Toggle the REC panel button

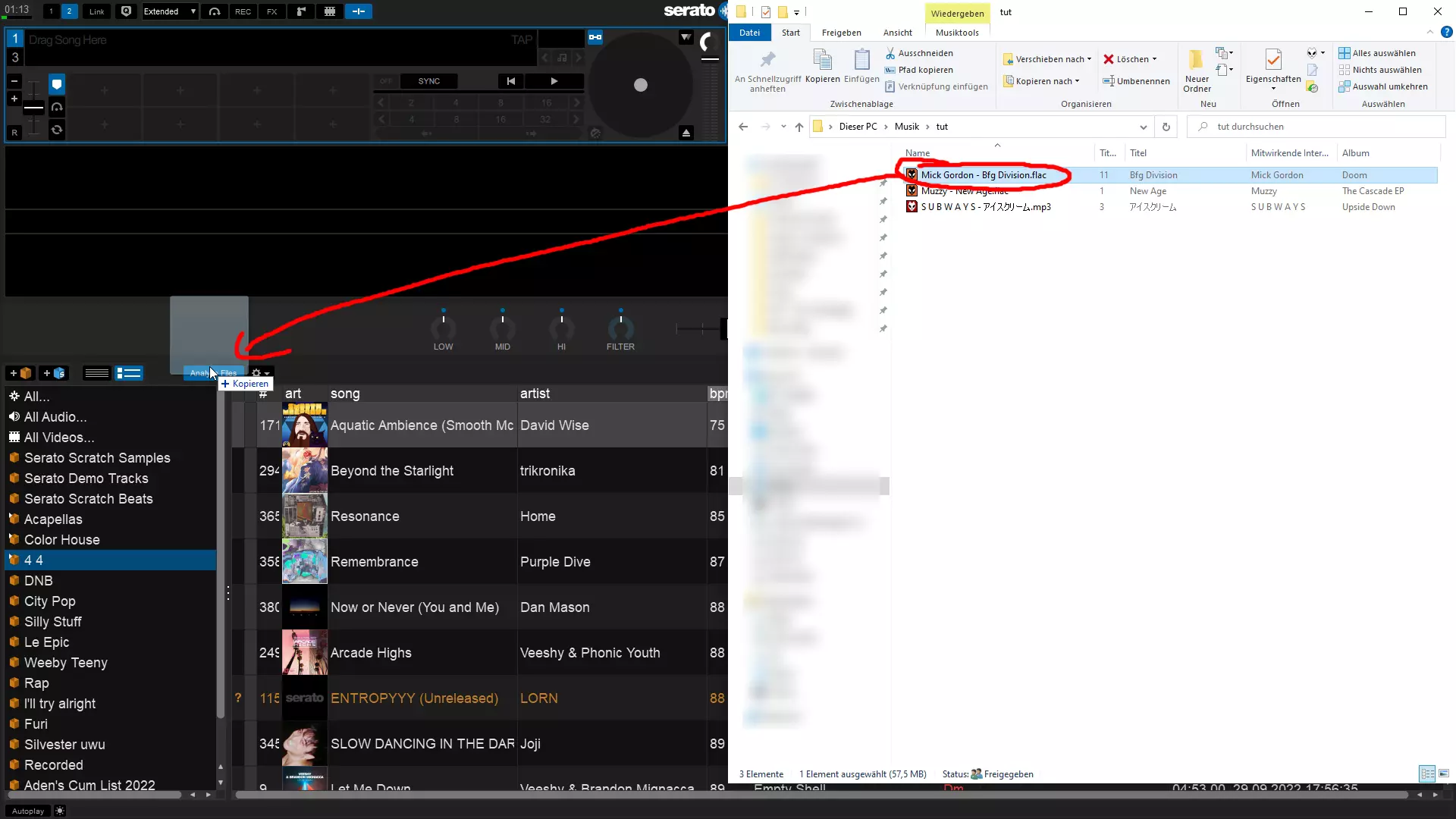(243, 11)
